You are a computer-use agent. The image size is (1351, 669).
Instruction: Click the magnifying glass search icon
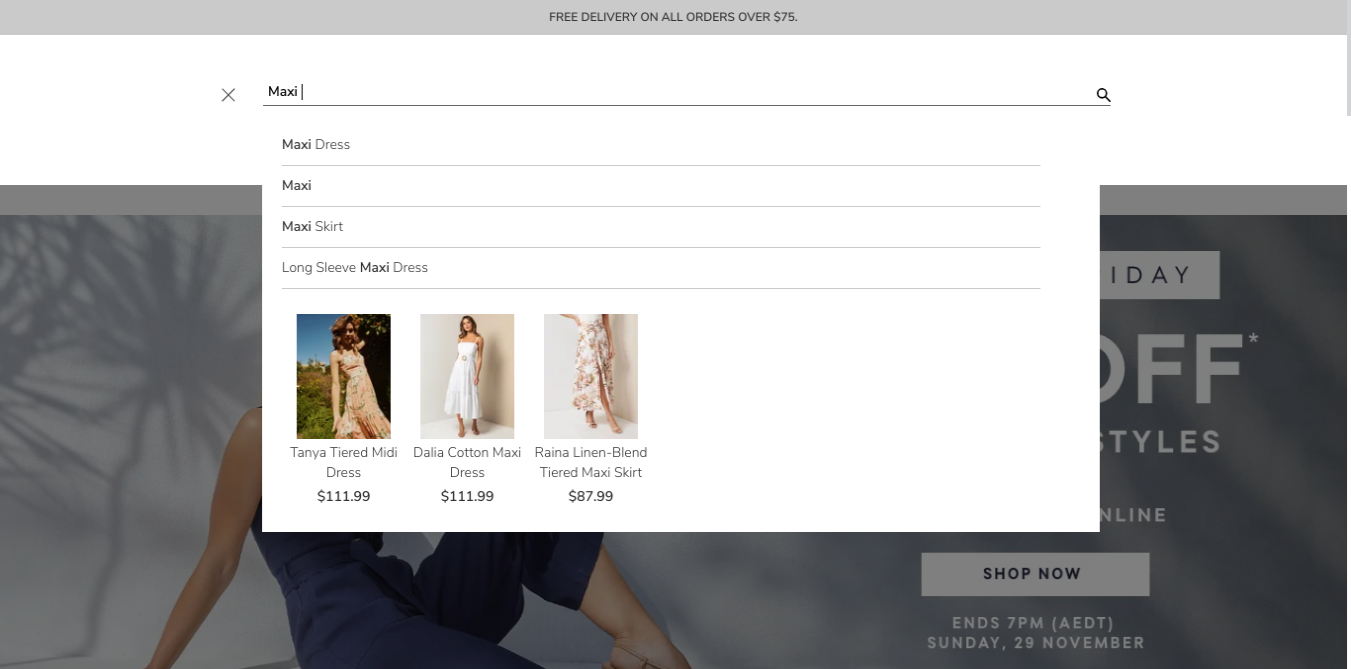(x=1103, y=95)
